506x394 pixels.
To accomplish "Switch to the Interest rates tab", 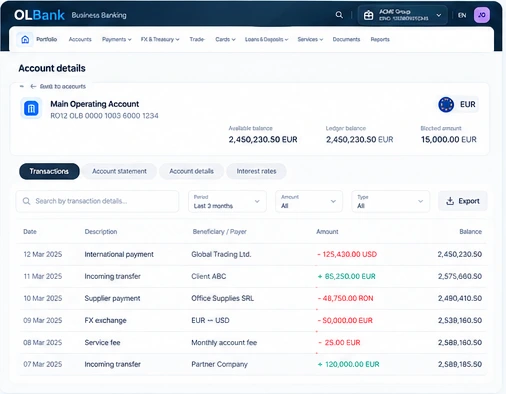I will tap(256, 171).
